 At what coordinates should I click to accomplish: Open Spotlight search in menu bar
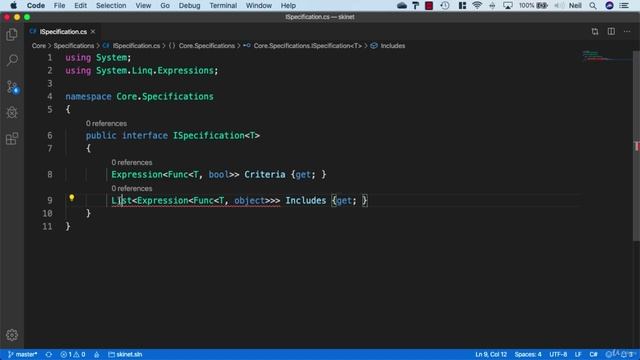click(x=593, y=5)
